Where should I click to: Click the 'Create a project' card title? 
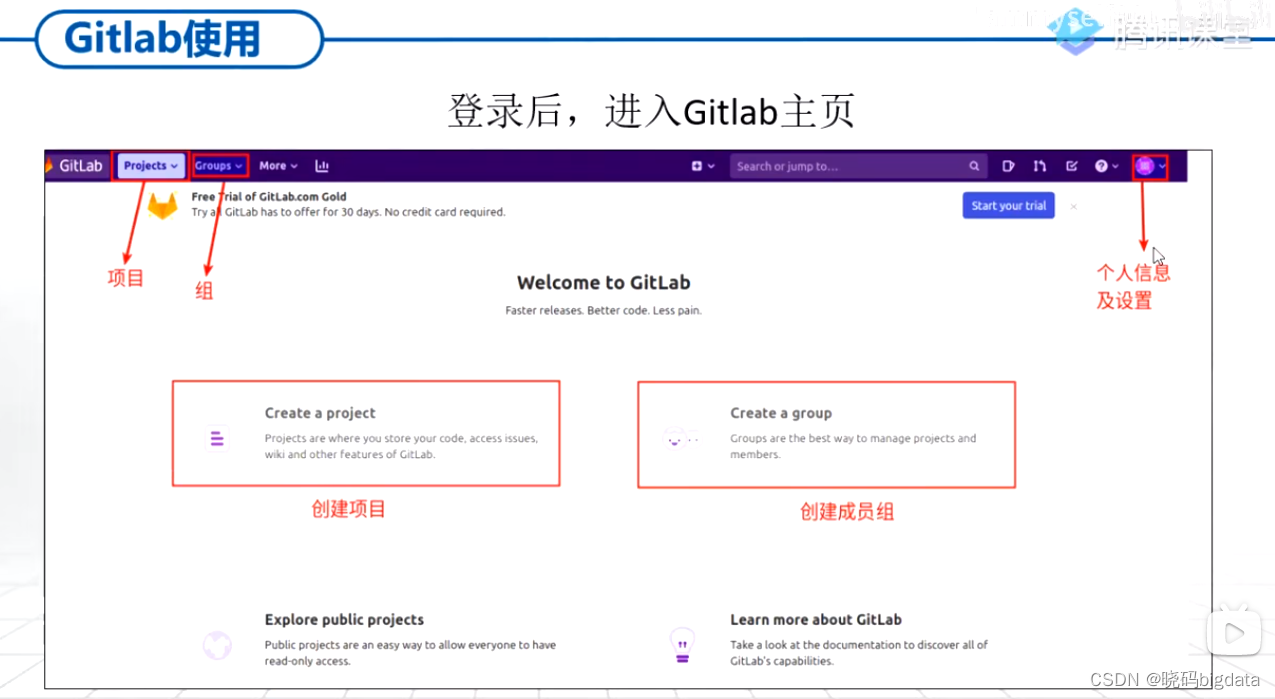tap(320, 413)
